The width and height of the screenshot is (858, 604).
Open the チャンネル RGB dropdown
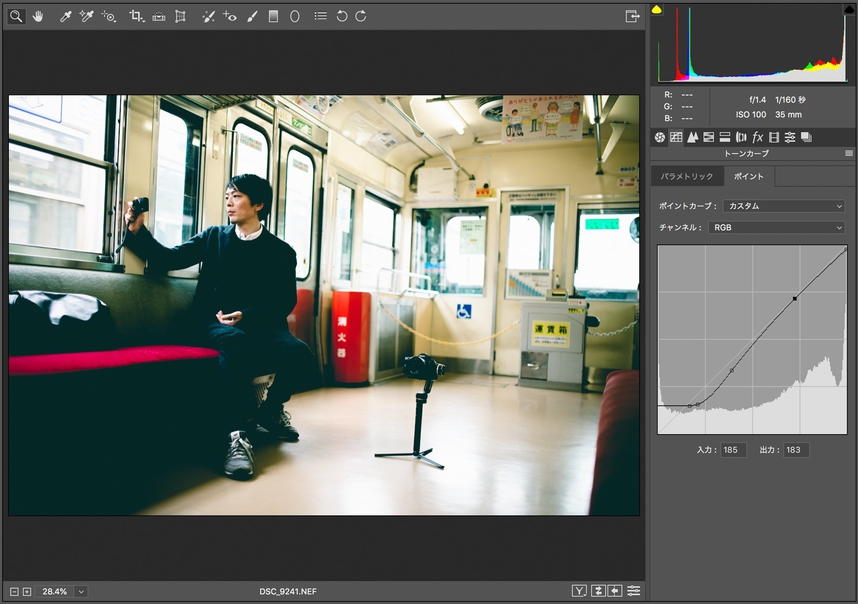777,228
